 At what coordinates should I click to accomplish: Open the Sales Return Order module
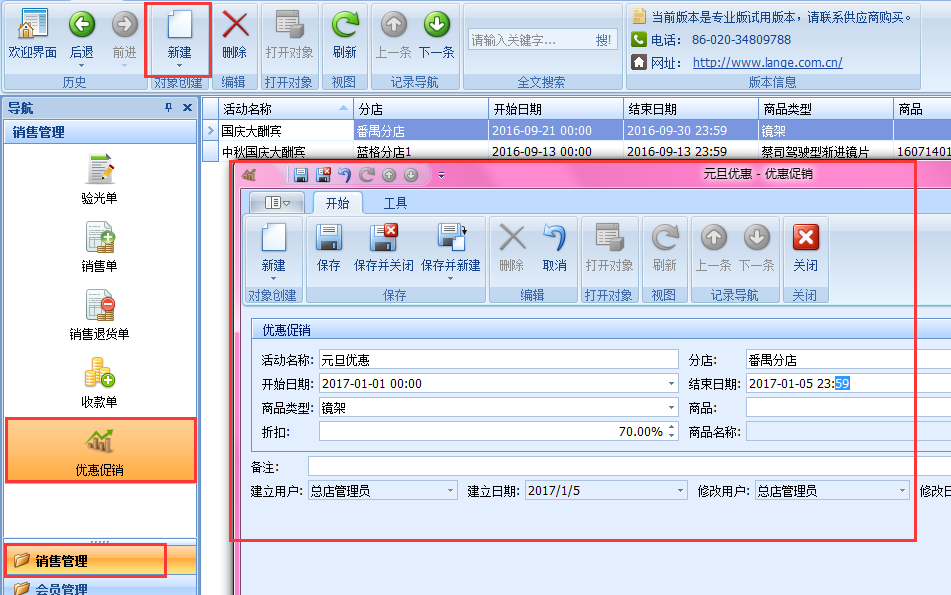99,314
